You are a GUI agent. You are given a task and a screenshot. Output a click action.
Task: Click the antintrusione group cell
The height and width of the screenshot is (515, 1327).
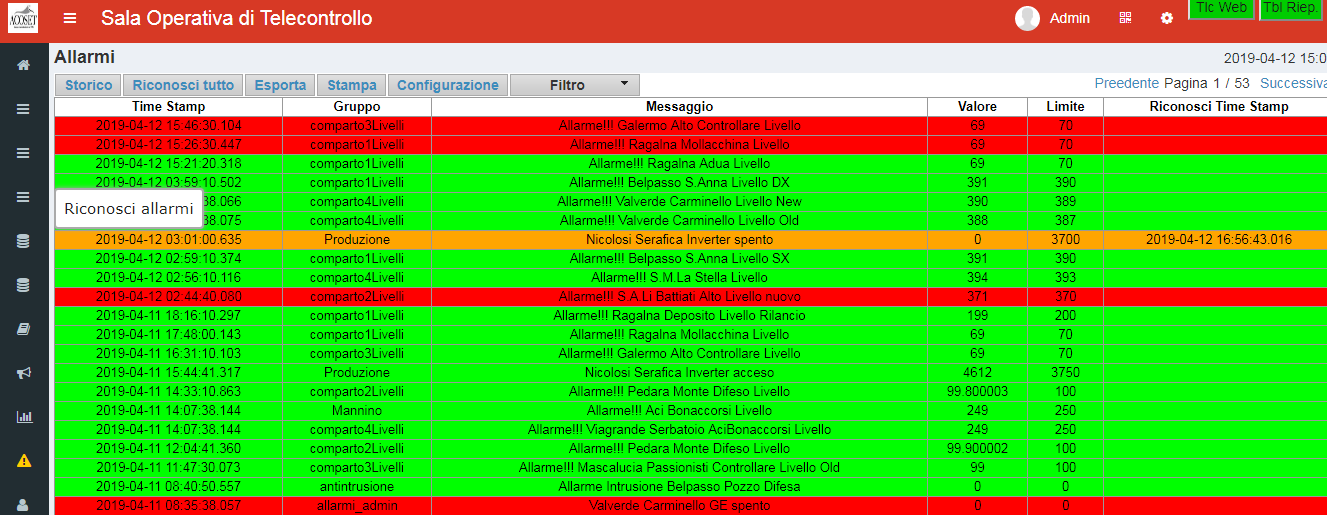pos(357,487)
